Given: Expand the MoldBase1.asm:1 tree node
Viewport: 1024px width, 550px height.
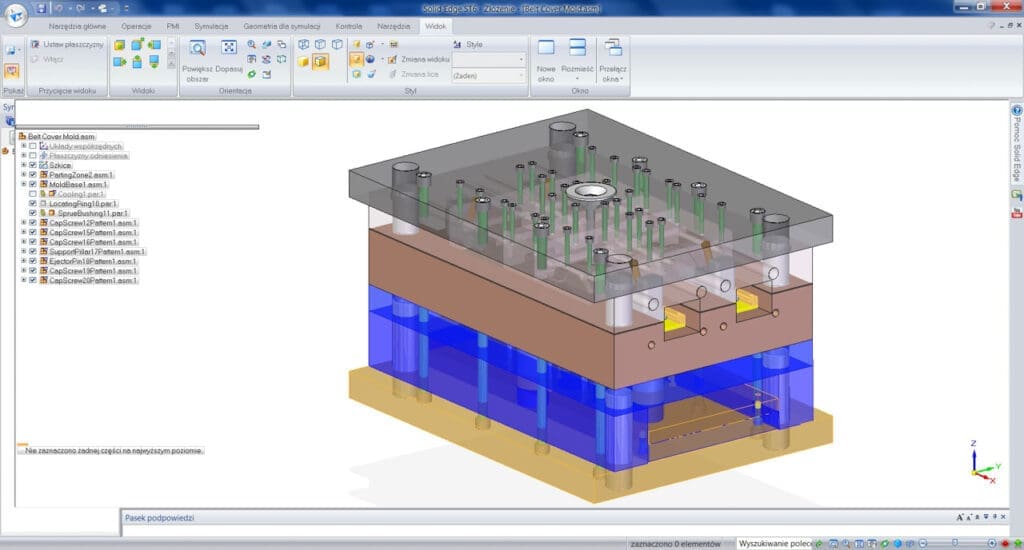Looking at the screenshot, I should pos(23,185).
